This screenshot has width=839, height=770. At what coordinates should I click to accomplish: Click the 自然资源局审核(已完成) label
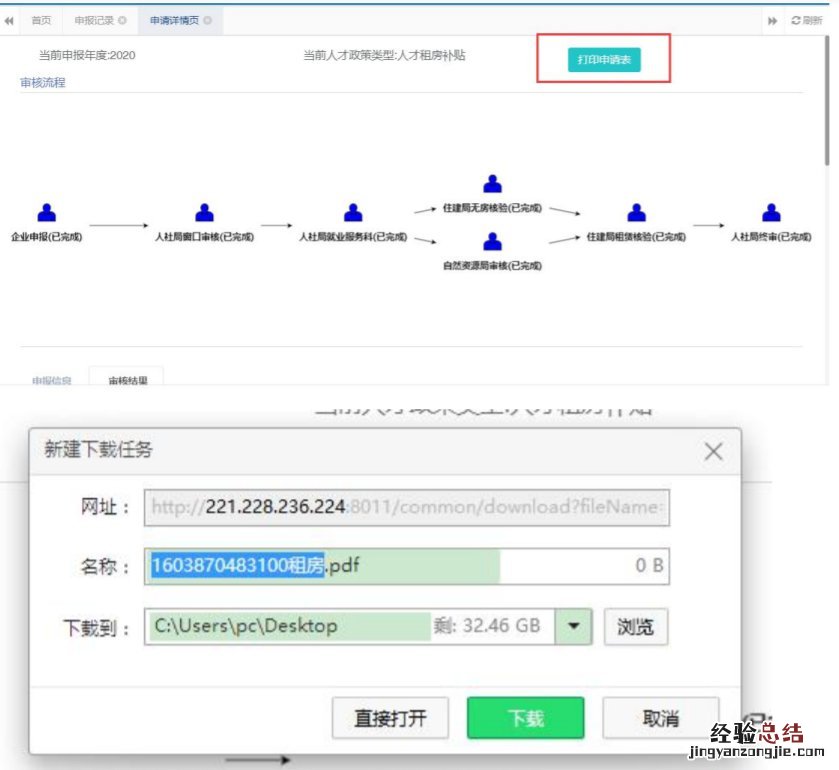[x=492, y=266]
